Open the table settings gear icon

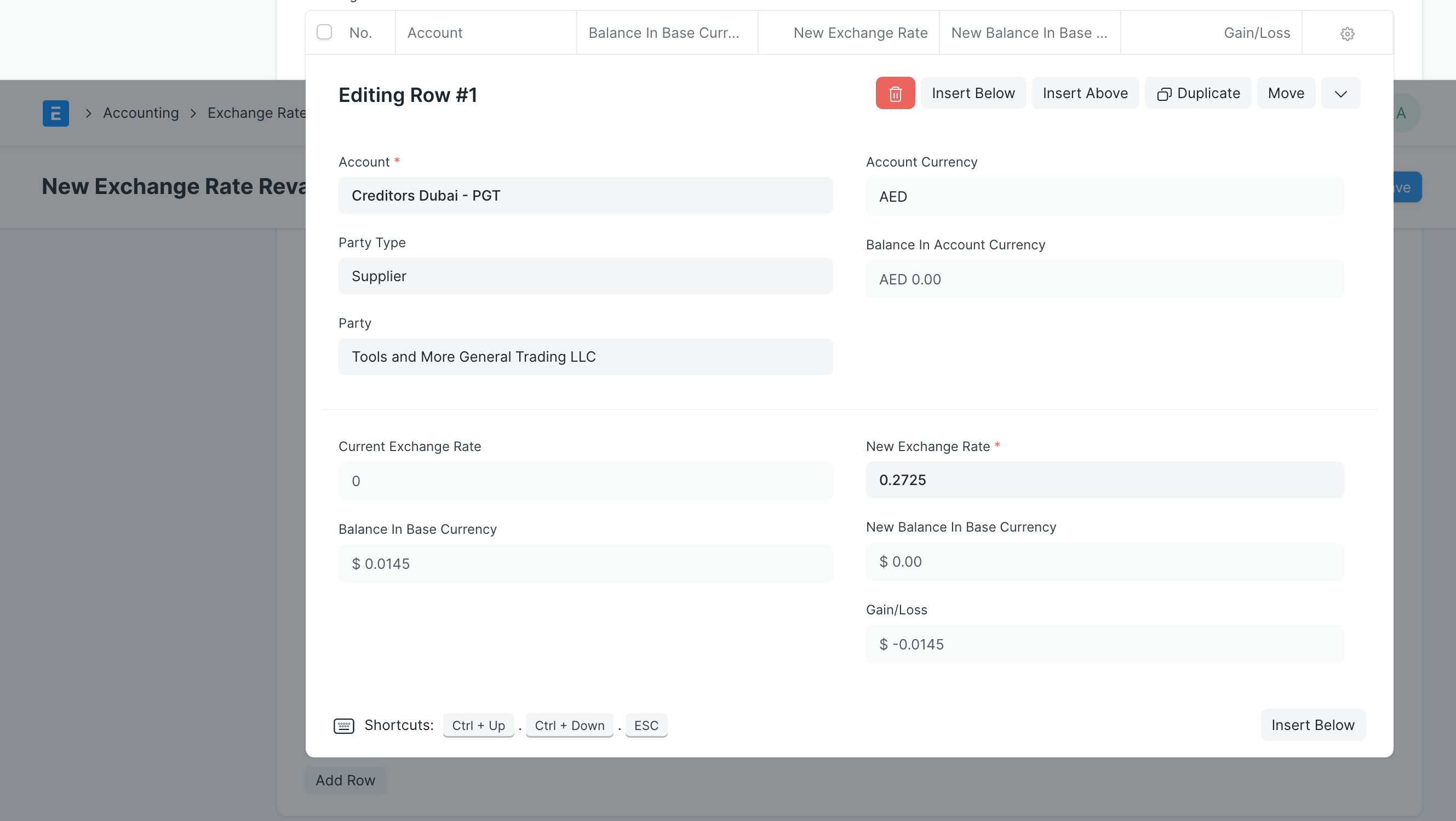click(1347, 33)
